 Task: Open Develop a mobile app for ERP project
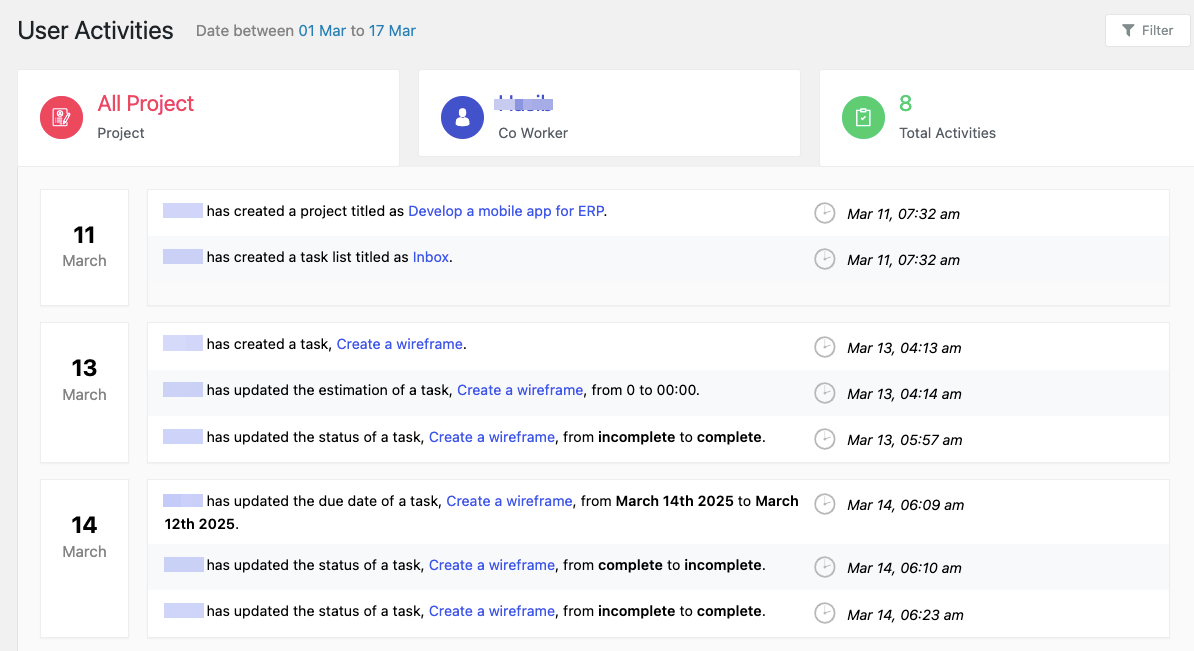point(506,211)
